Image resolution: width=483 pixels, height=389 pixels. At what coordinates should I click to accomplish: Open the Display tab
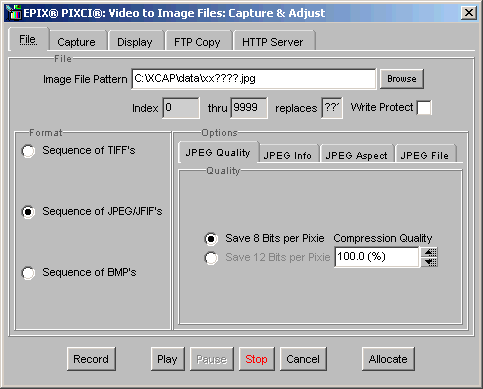point(135,42)
